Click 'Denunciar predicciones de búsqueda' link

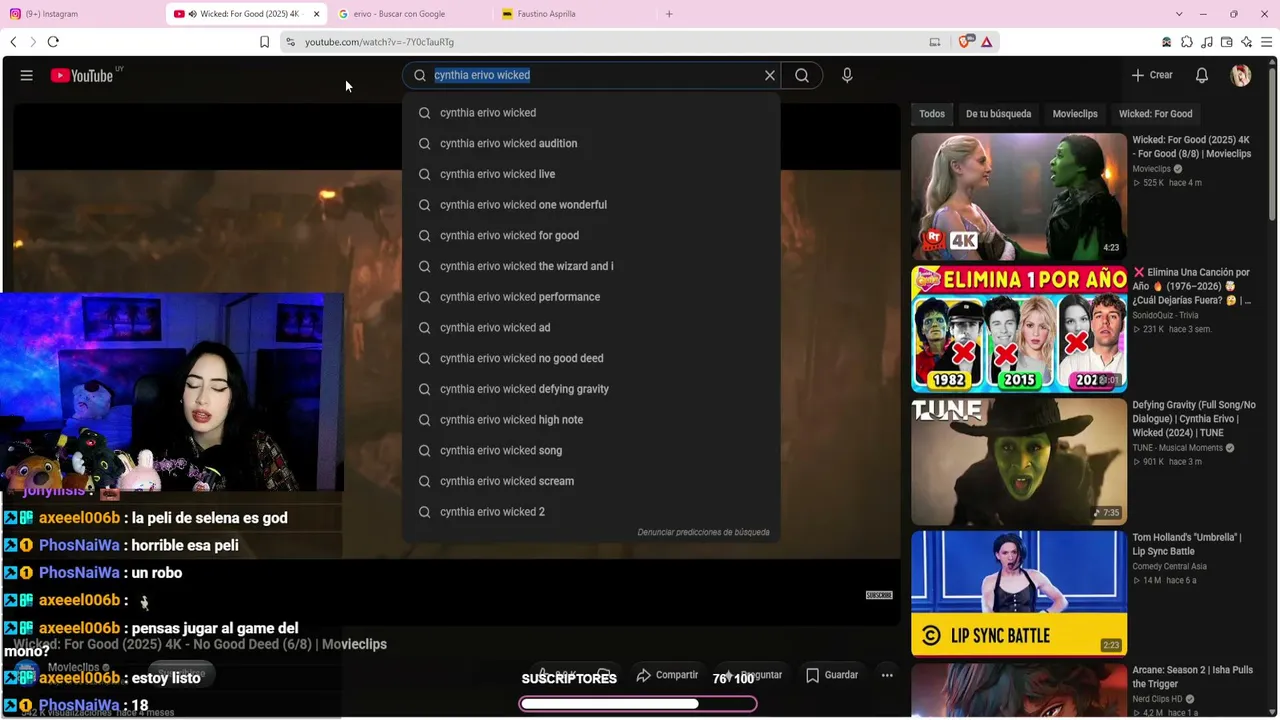[x=703, y=532]
